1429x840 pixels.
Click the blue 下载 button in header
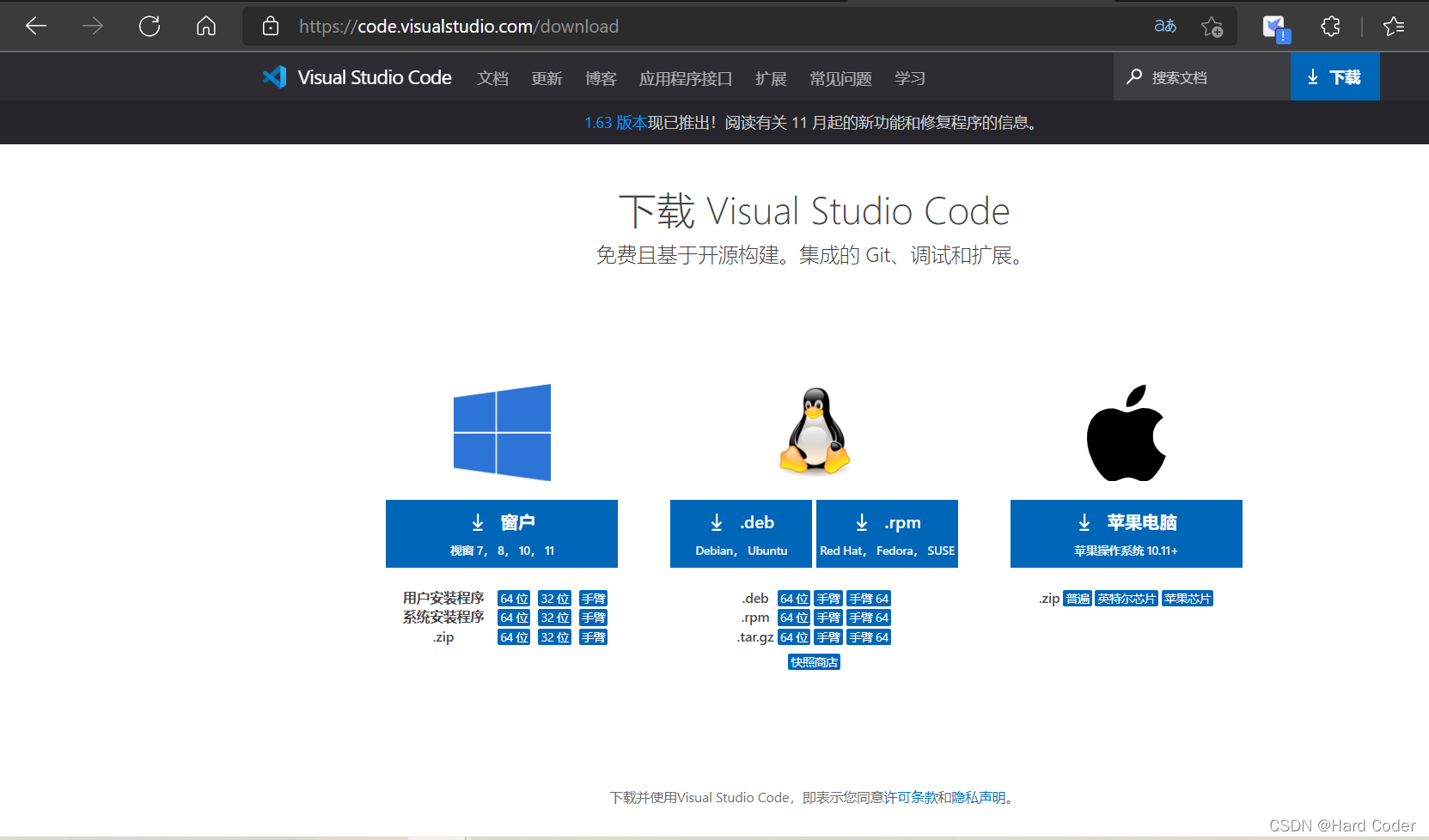point(1334,76)
